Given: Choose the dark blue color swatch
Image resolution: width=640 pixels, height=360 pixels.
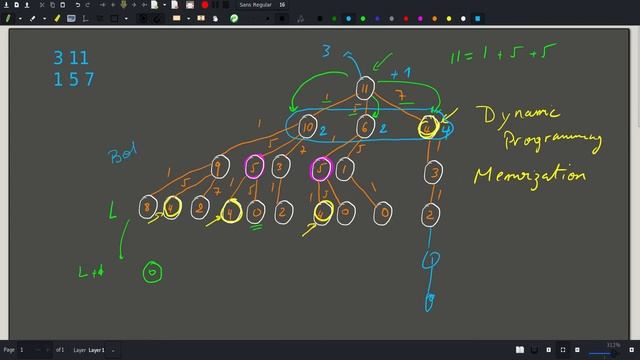Looking at the screenshot, I should 377,19.
